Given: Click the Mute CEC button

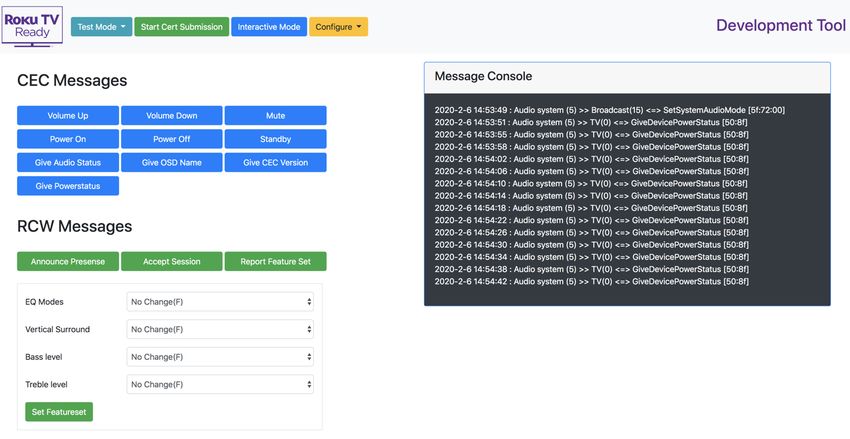Looking at the screenshot, I should coord(275,115).
